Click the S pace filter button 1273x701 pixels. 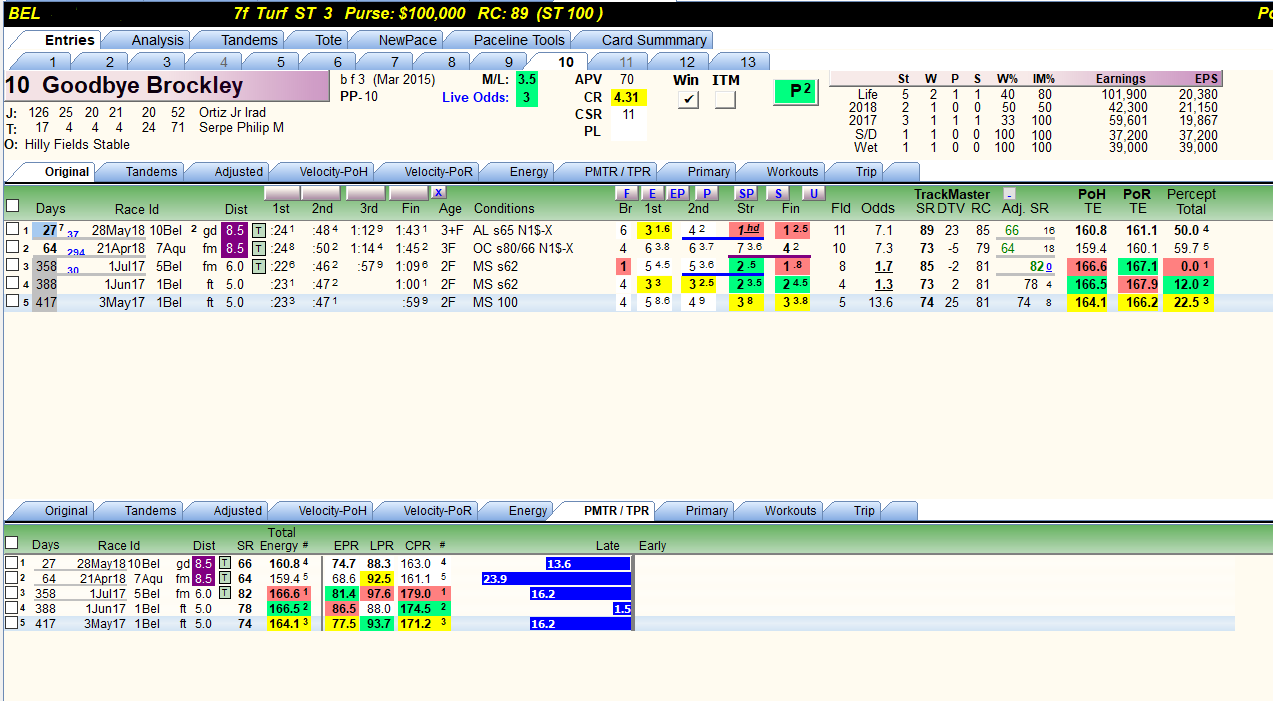tap(779, 193)
